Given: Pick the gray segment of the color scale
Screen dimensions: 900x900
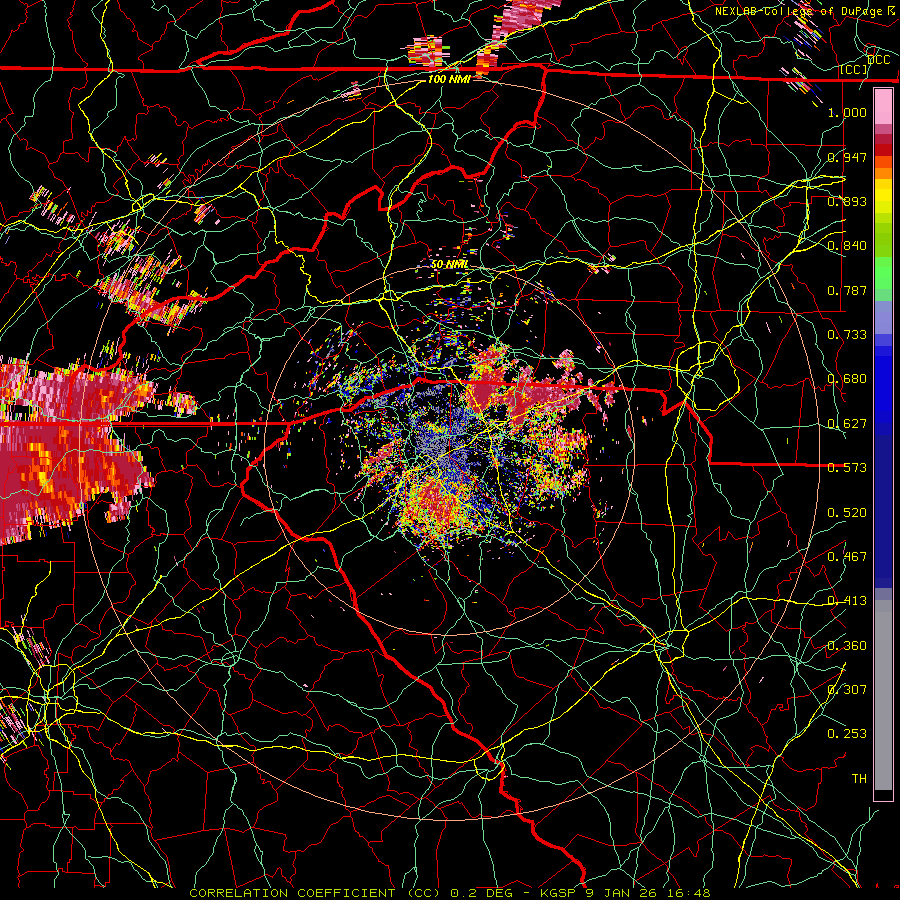Looking at the screenshot, I should point(883,695).
